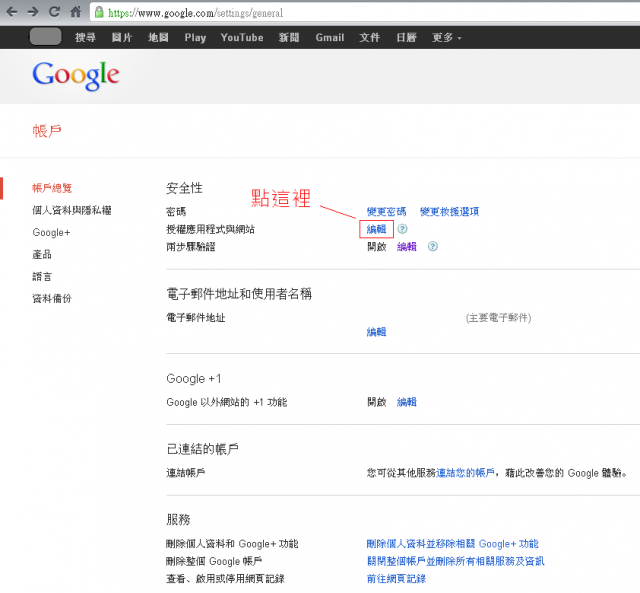Open 搜尋 in the black Google bar
This screenshot has width=640, height=593.
[x=85, y=38]
